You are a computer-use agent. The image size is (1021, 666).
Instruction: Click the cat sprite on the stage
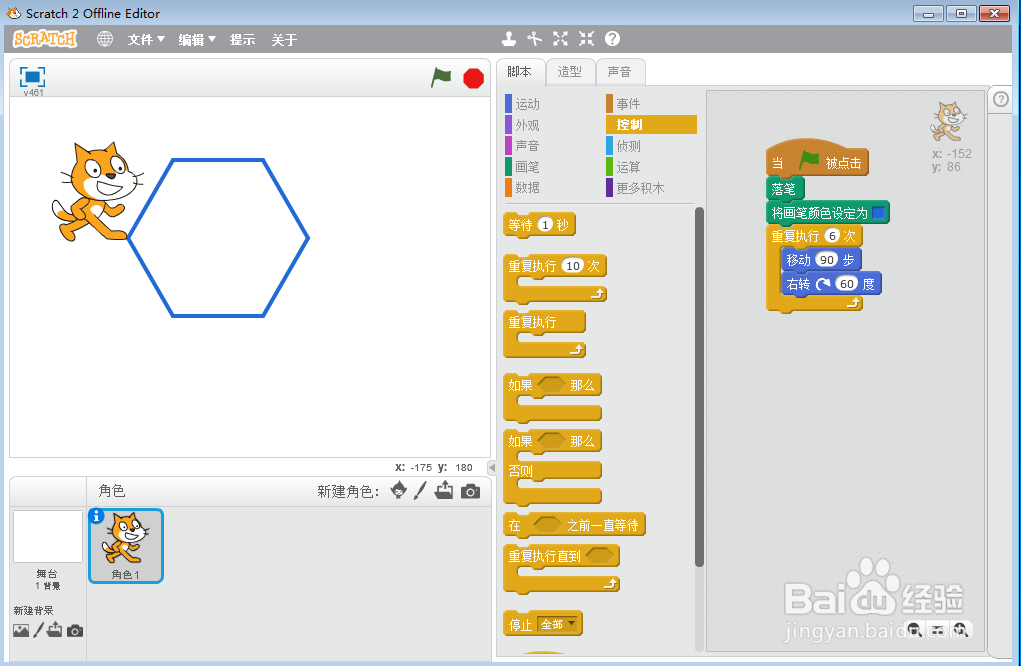coord(96,191)
